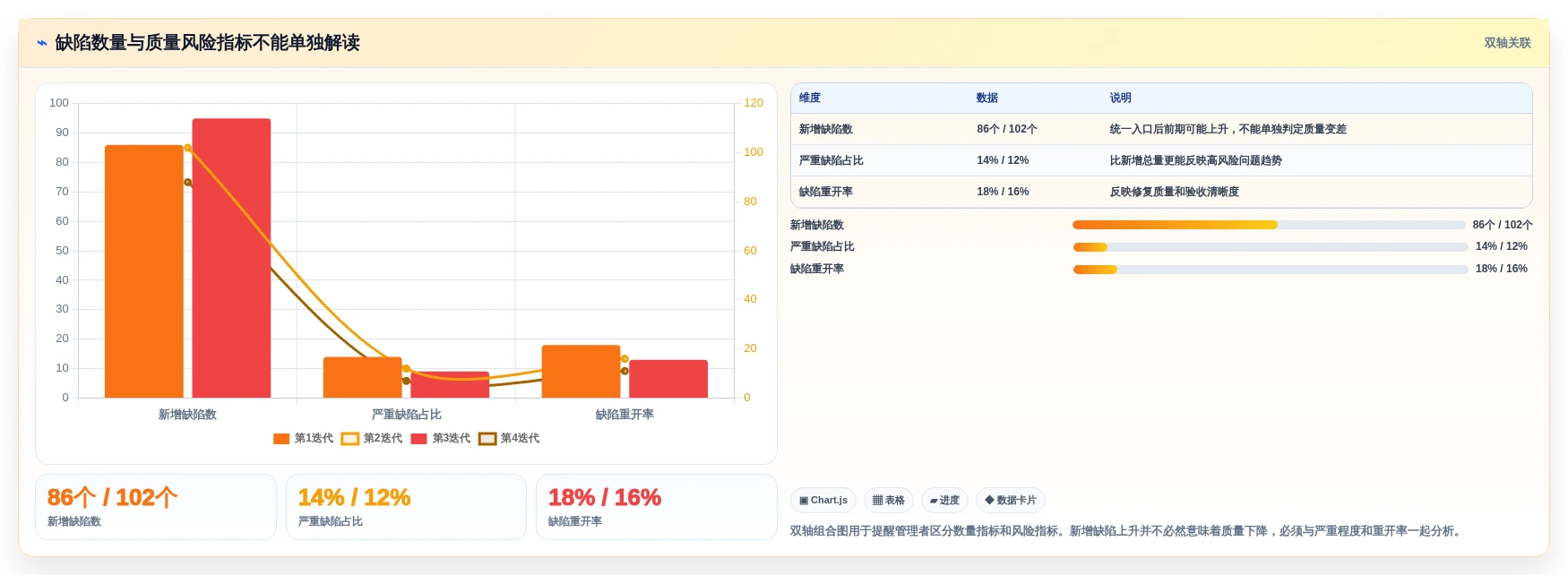Click the 新增缺陷数 x-axis label
This screenshot has height=575, width=1568.
point(187,415)
